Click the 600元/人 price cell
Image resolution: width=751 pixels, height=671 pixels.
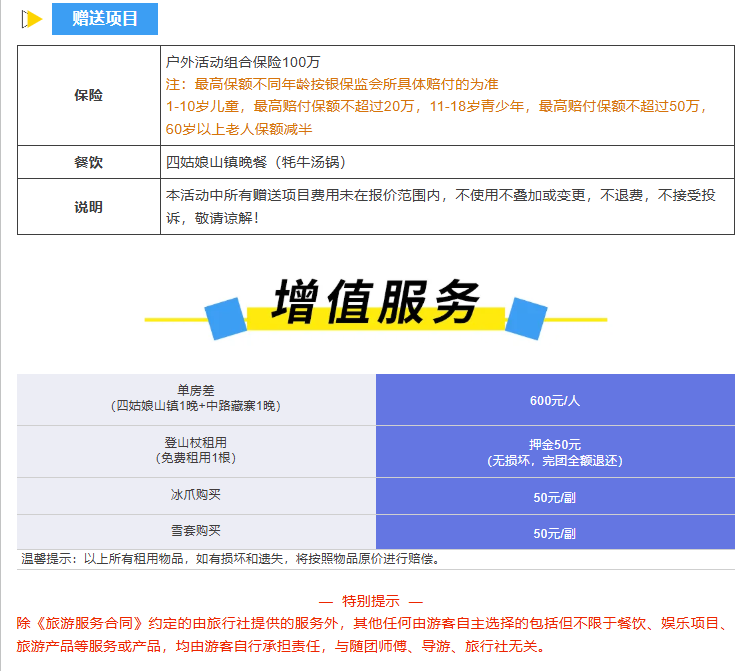coord(554,400)
